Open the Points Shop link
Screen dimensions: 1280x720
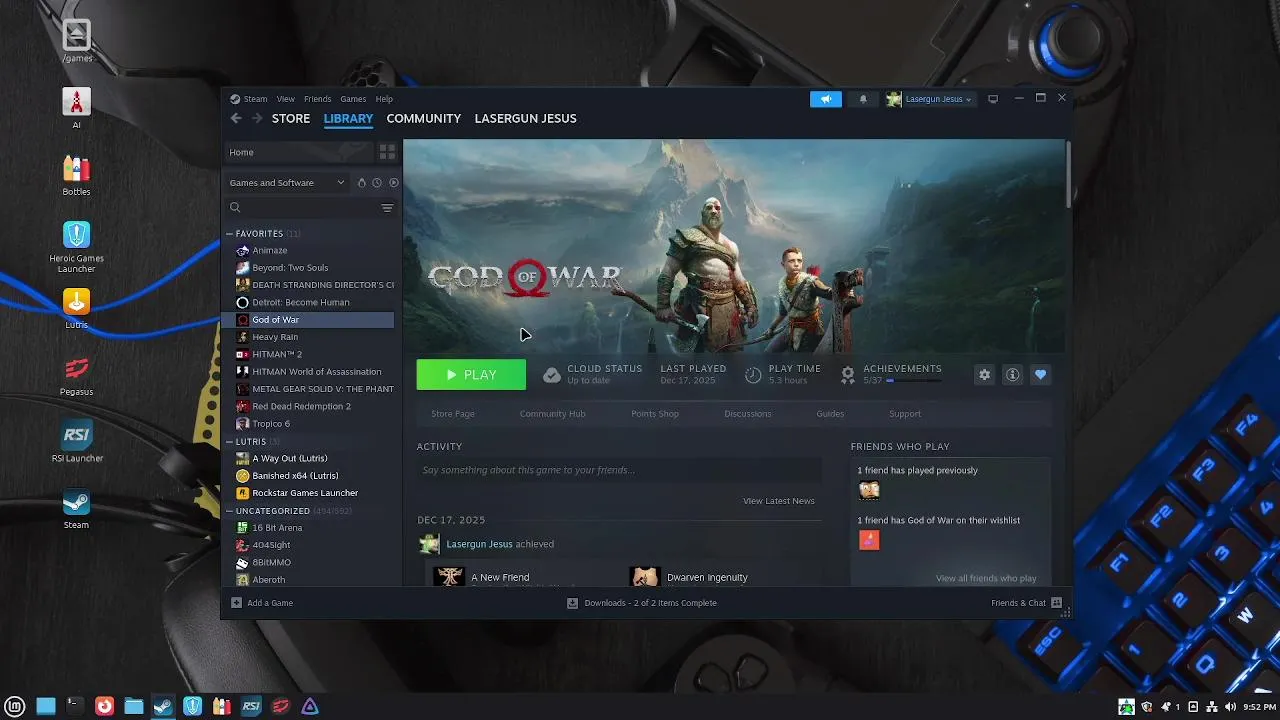coord(655,414)
